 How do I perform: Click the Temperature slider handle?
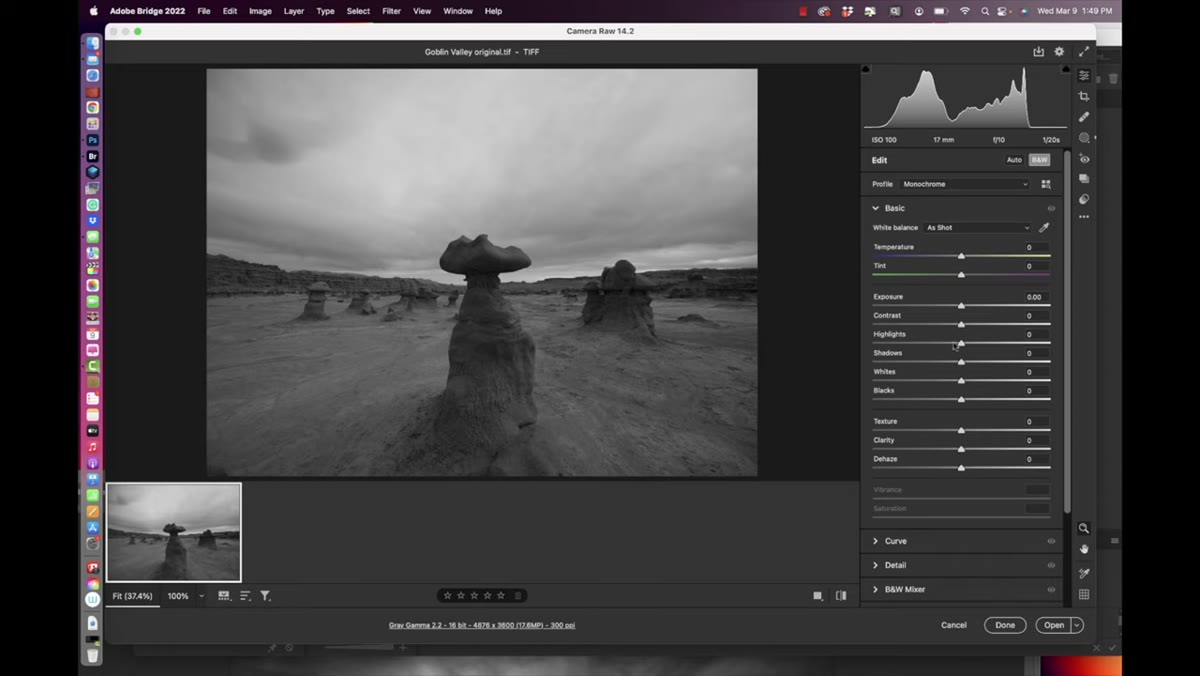(x=961, y=256)
